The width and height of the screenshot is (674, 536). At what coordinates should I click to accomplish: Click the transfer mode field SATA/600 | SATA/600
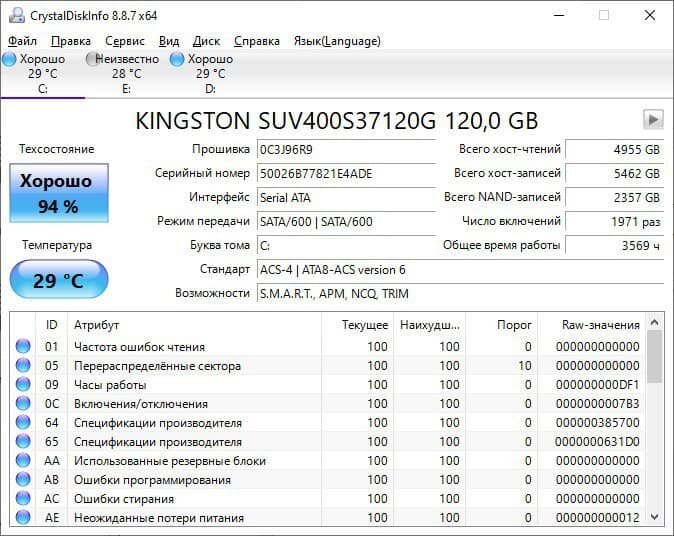(346, 222)
